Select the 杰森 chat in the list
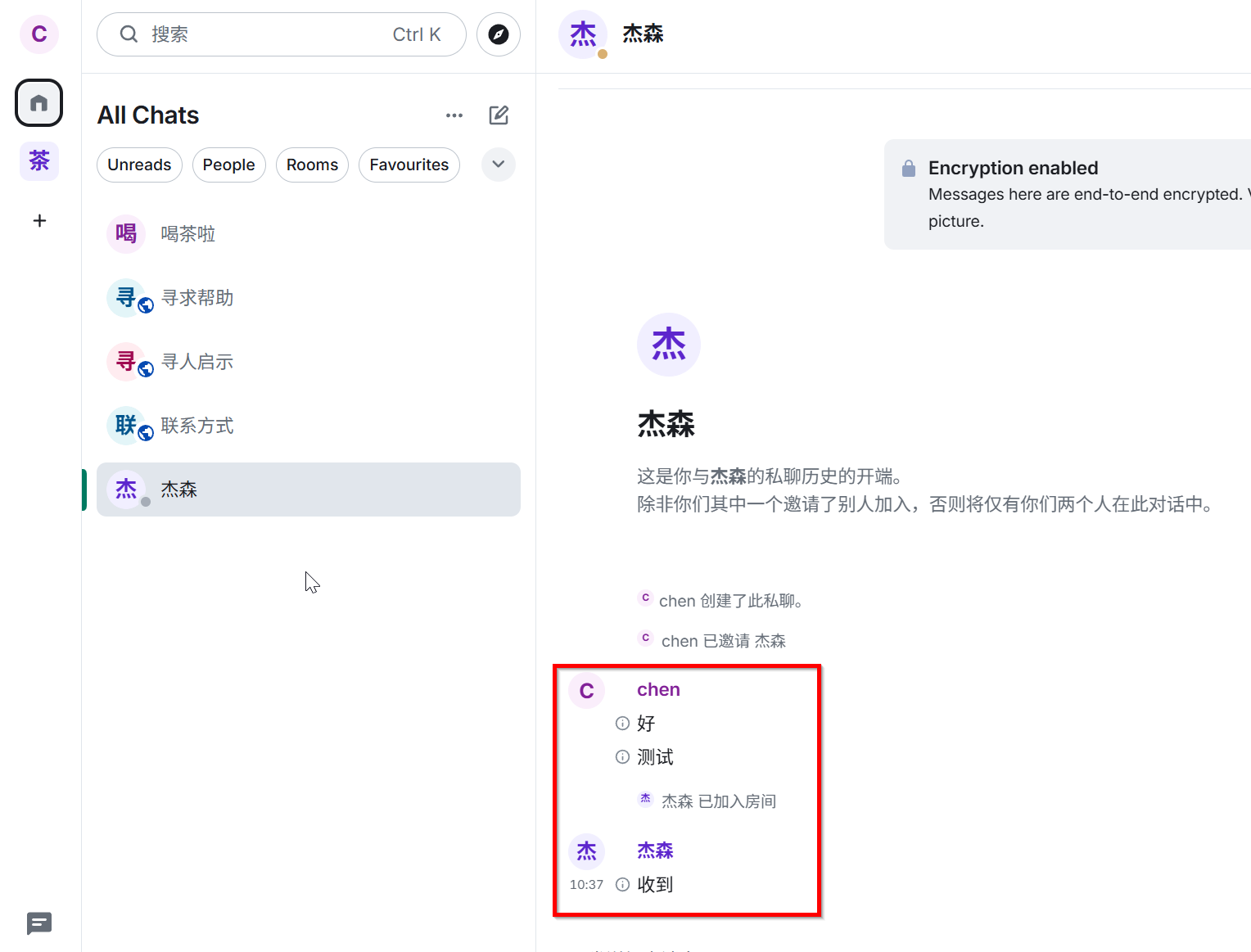Viewport: 1251px width, 952px height. point(309,490)
